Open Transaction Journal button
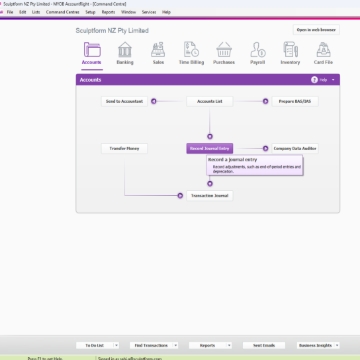Viewport: 360px width, 360px height. coord(210,196)
